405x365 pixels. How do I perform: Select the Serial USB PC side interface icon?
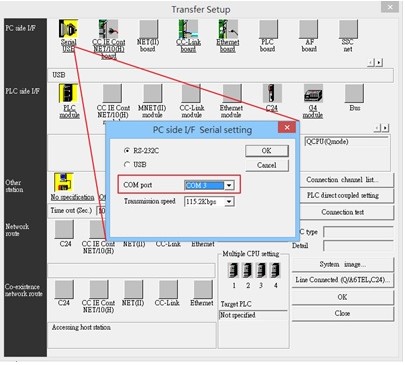(69, 29)
